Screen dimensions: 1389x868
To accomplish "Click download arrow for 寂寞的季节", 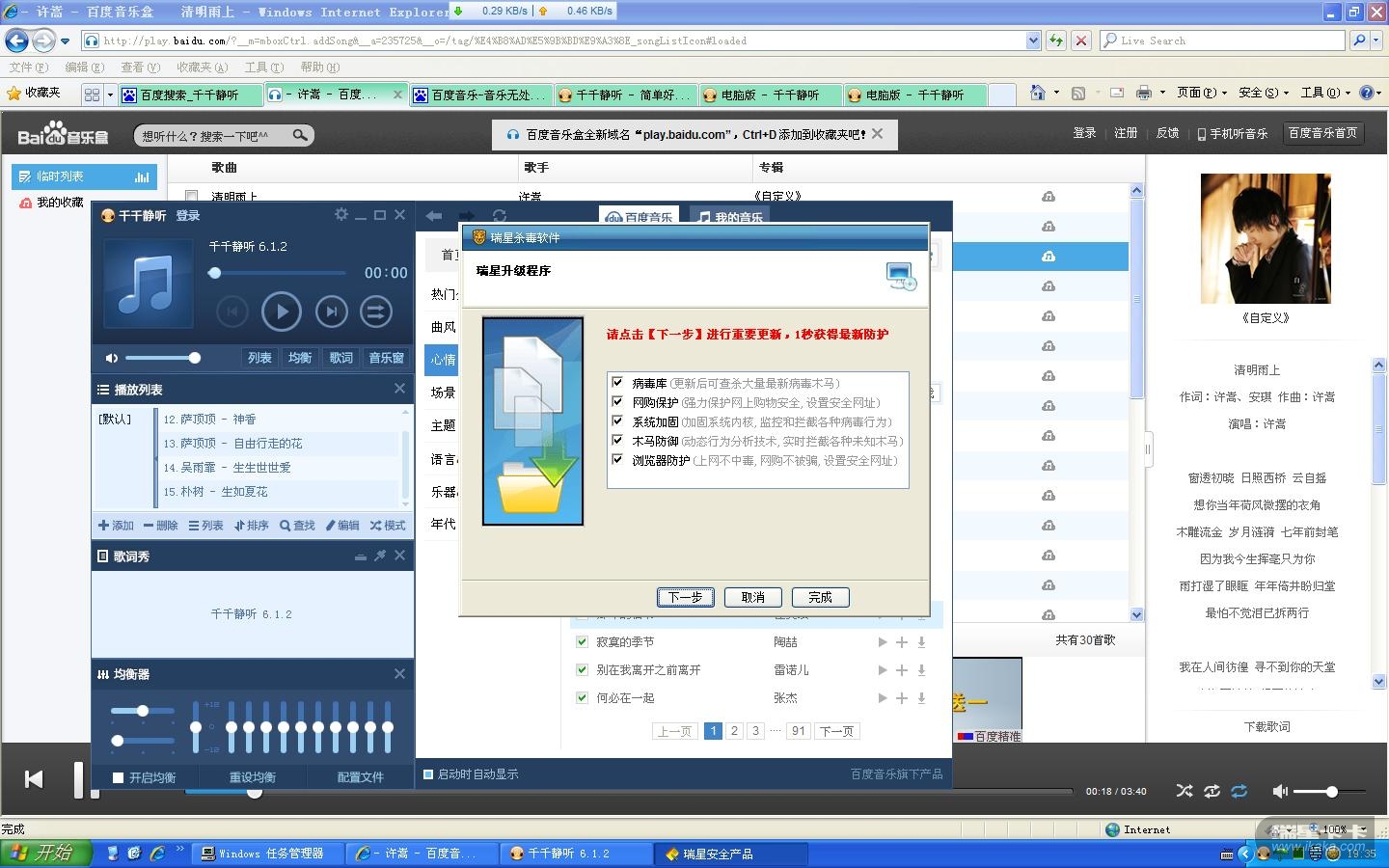I will pos(921,642).
